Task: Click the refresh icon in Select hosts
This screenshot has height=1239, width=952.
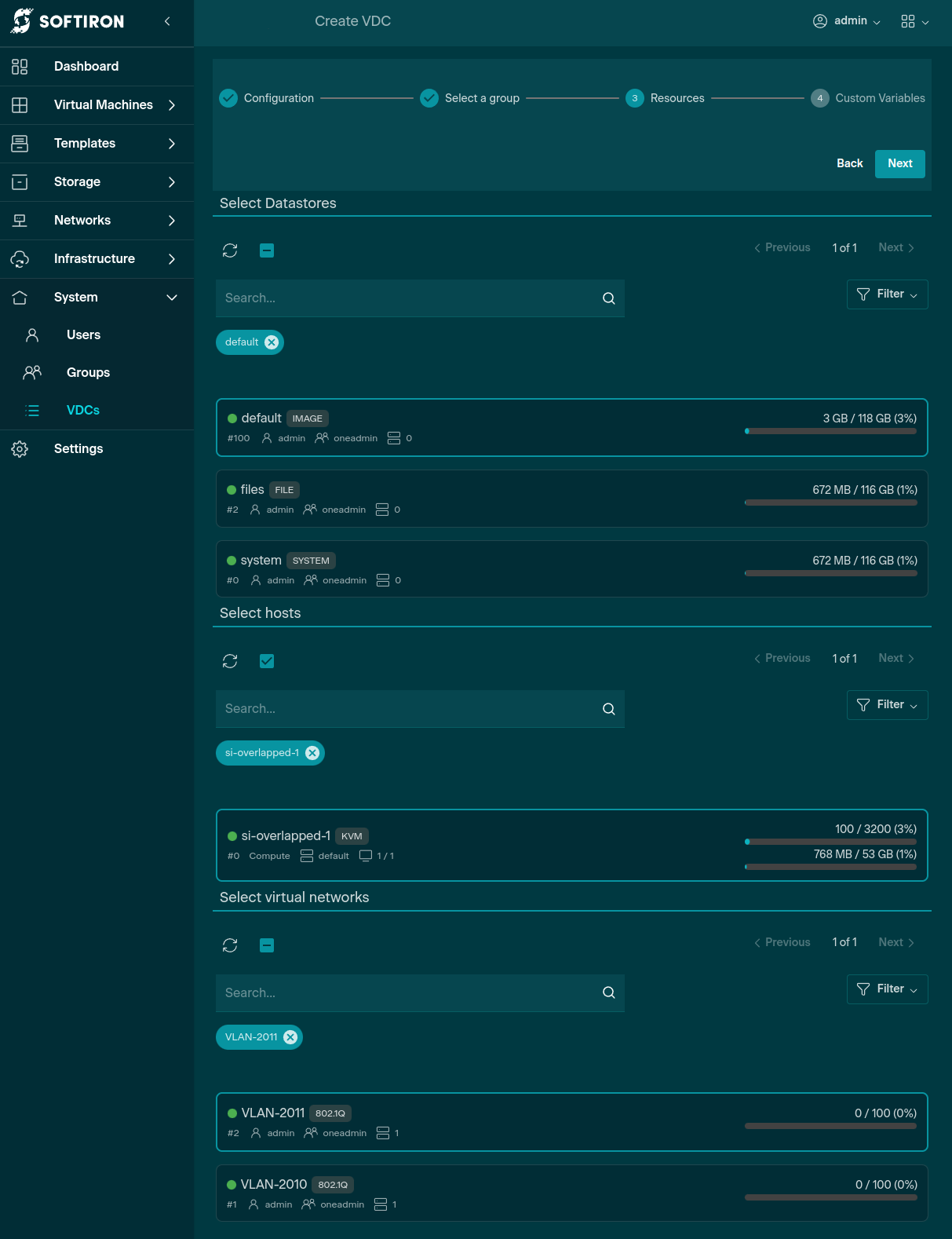Action: (230, 661)
